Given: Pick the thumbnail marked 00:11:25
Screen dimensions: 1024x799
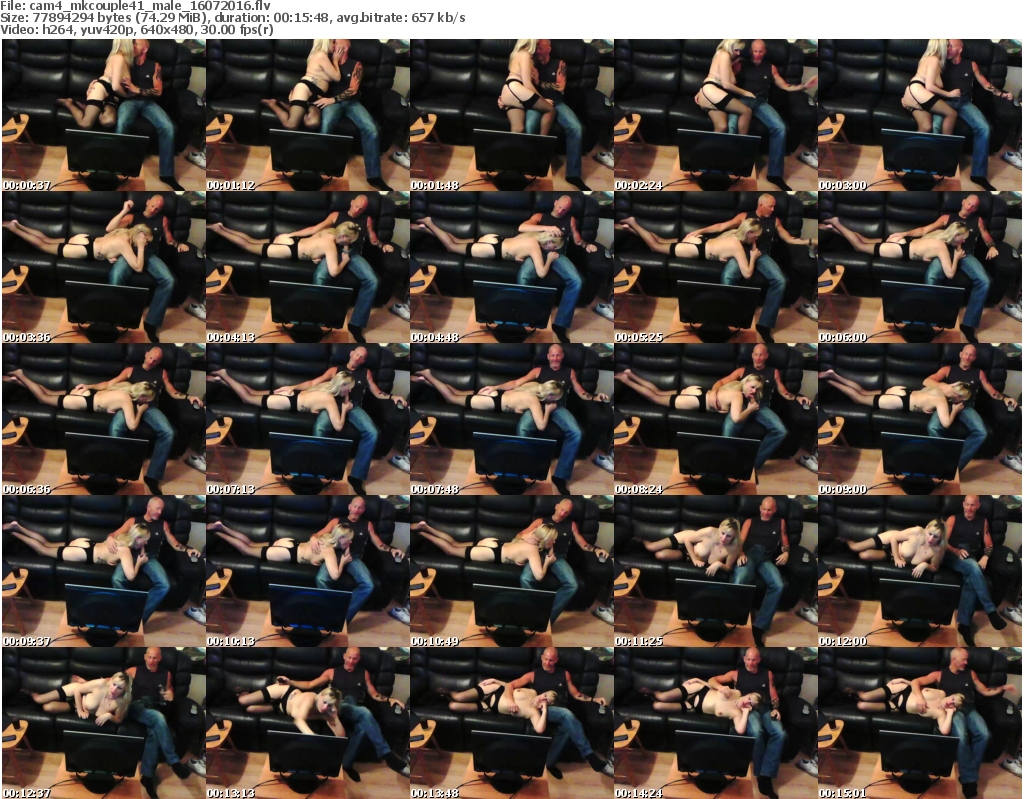Looking at the screenshot, I should 715,572.
